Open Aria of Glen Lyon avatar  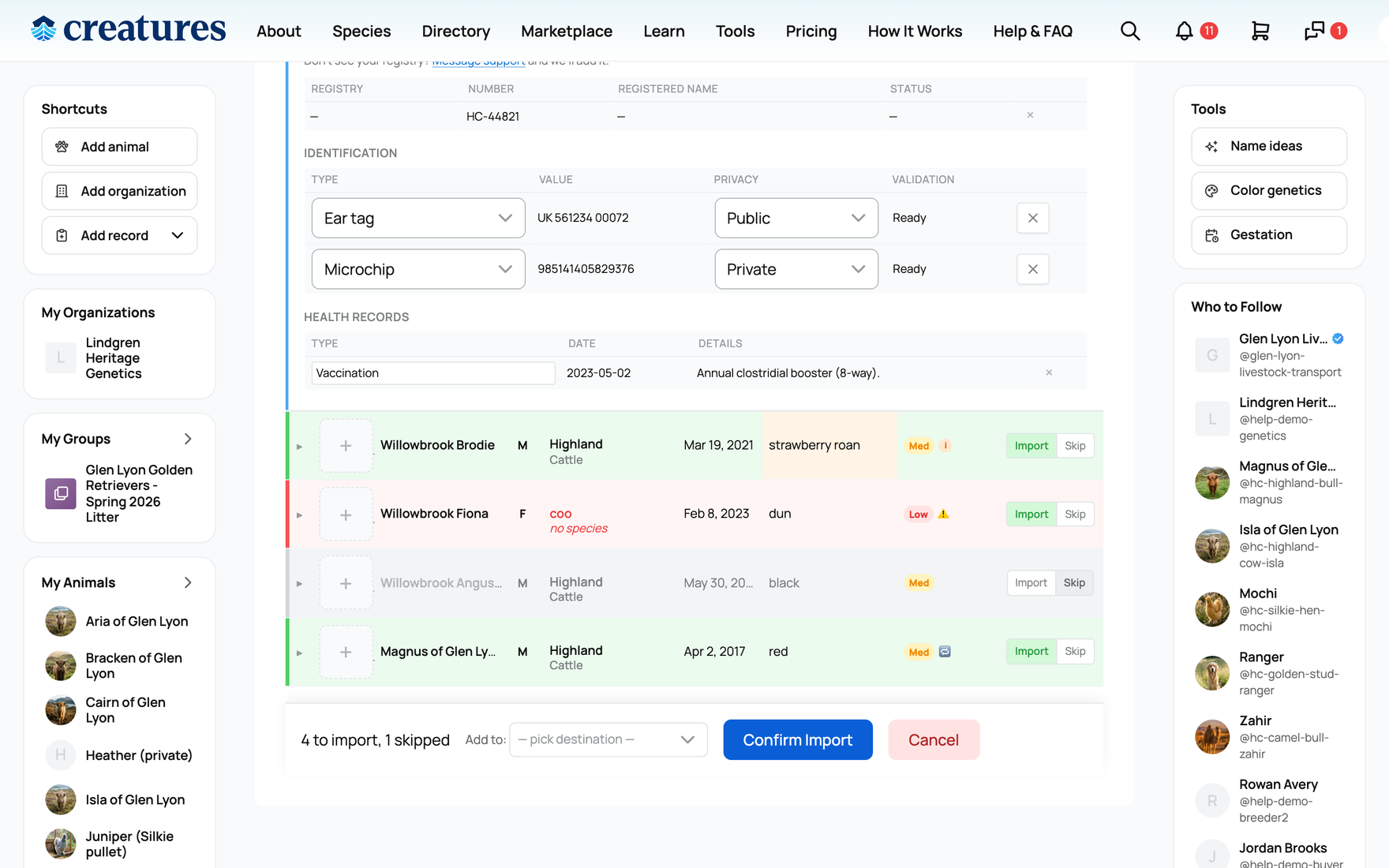61,621
